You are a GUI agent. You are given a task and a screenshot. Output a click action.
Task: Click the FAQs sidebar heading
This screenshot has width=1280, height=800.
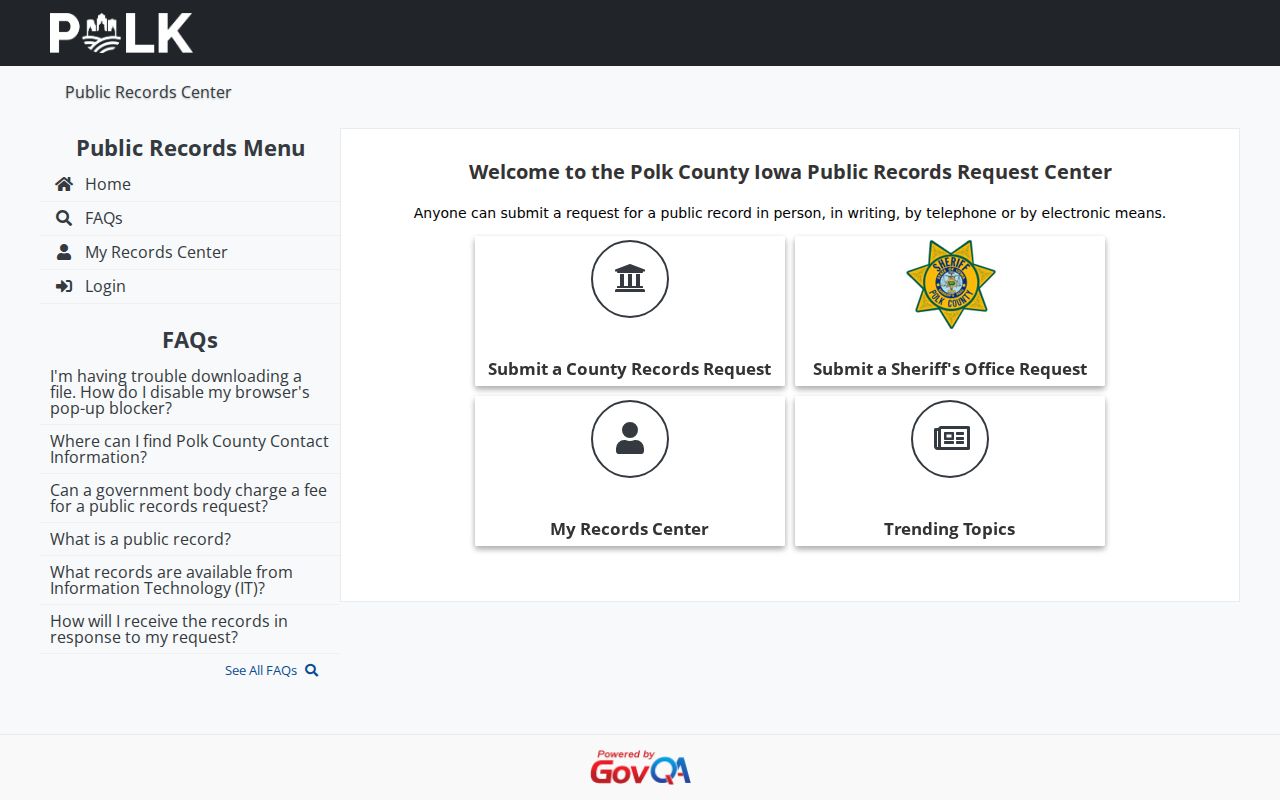pyautogui.click(x=190, y=340)
